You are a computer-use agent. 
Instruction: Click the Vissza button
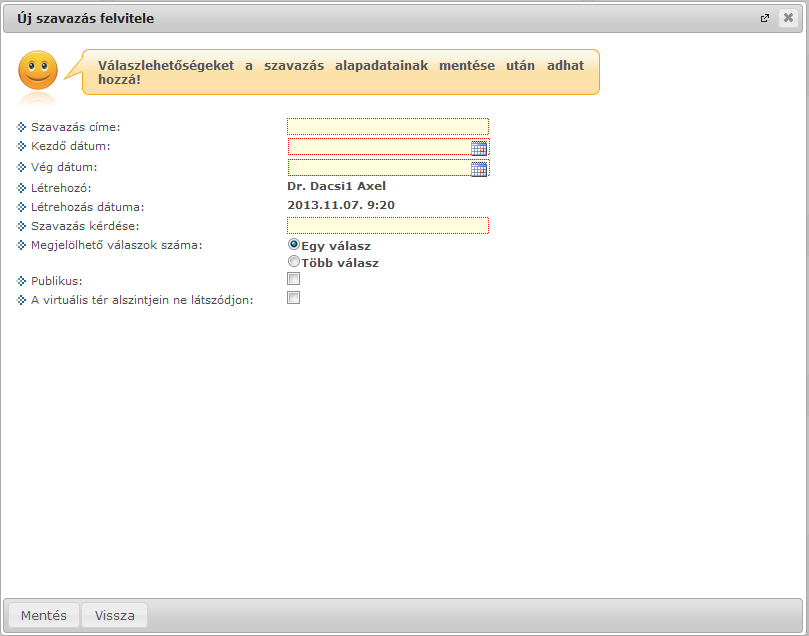[115, 615]
